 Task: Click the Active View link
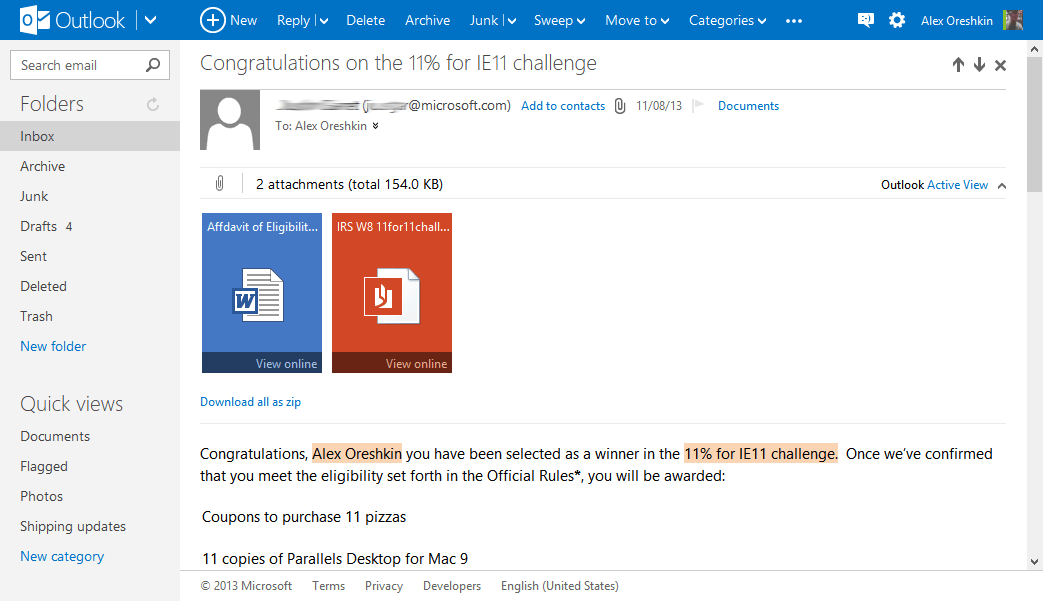click(x=957, y=185)
